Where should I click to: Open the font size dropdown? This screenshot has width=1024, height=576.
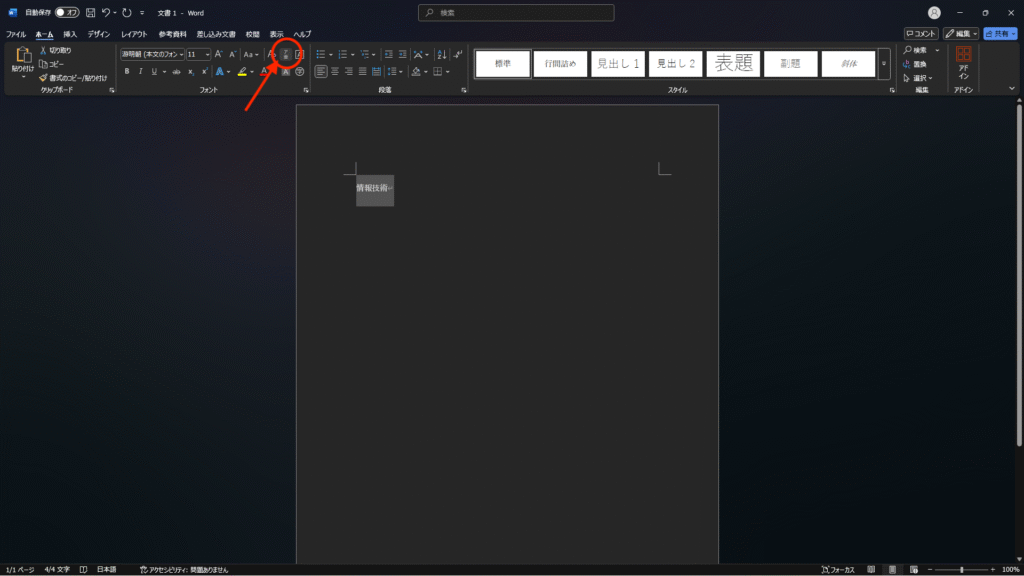pyautogui.click(x=207, y=54)
